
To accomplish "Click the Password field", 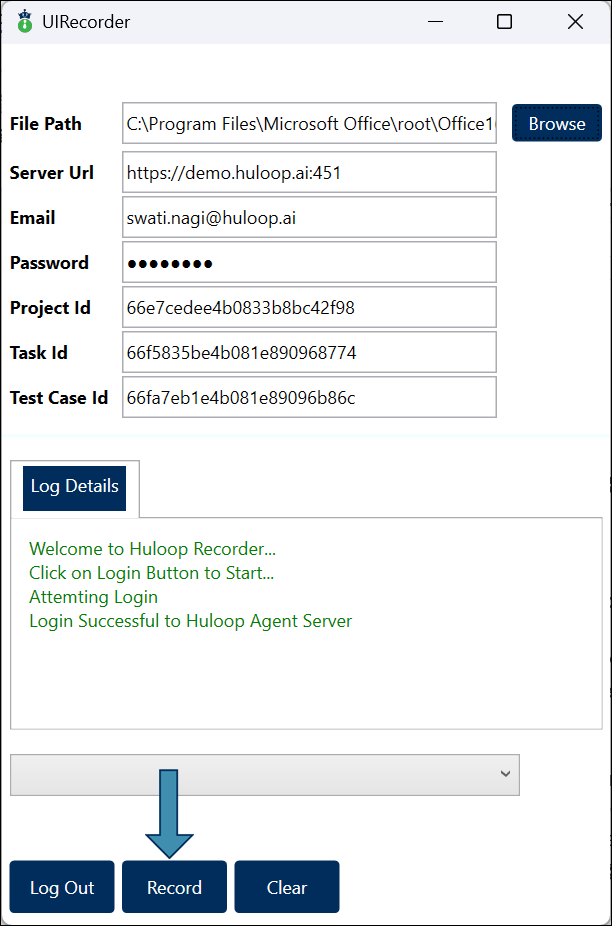I will (309, 262).
